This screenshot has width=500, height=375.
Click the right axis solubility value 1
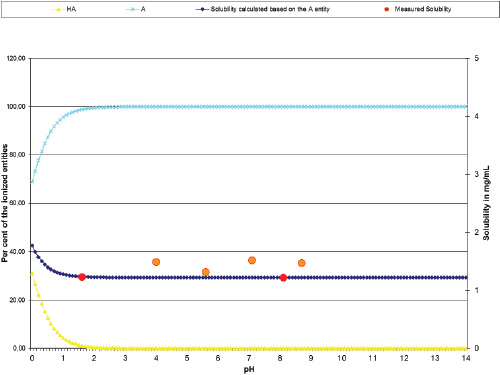pos(477,290)
